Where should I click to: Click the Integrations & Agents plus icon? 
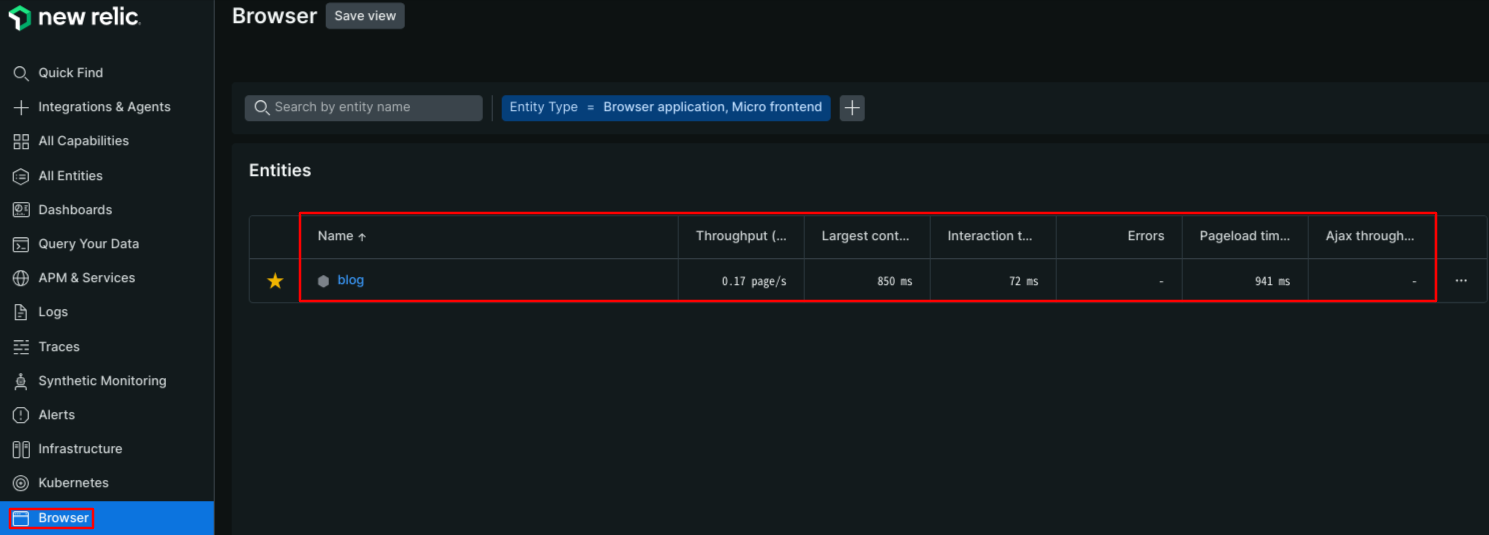pyautogui.click(x=20, y=107)
